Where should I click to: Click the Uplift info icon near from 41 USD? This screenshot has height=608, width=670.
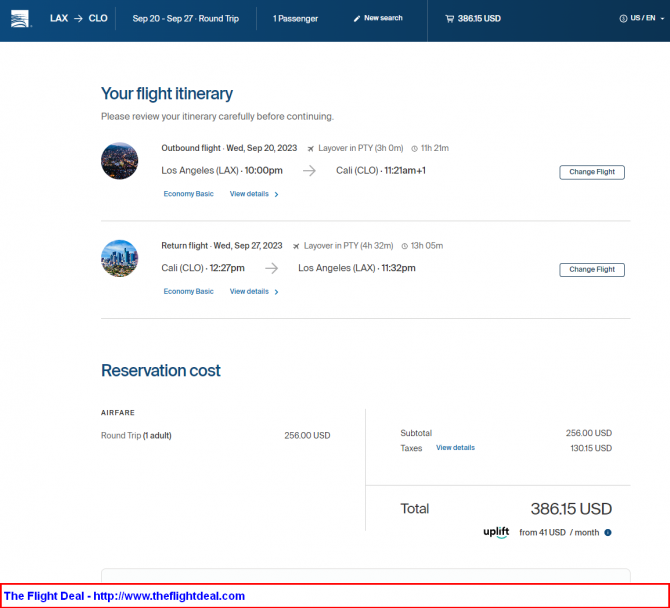[x=608, y=532]
